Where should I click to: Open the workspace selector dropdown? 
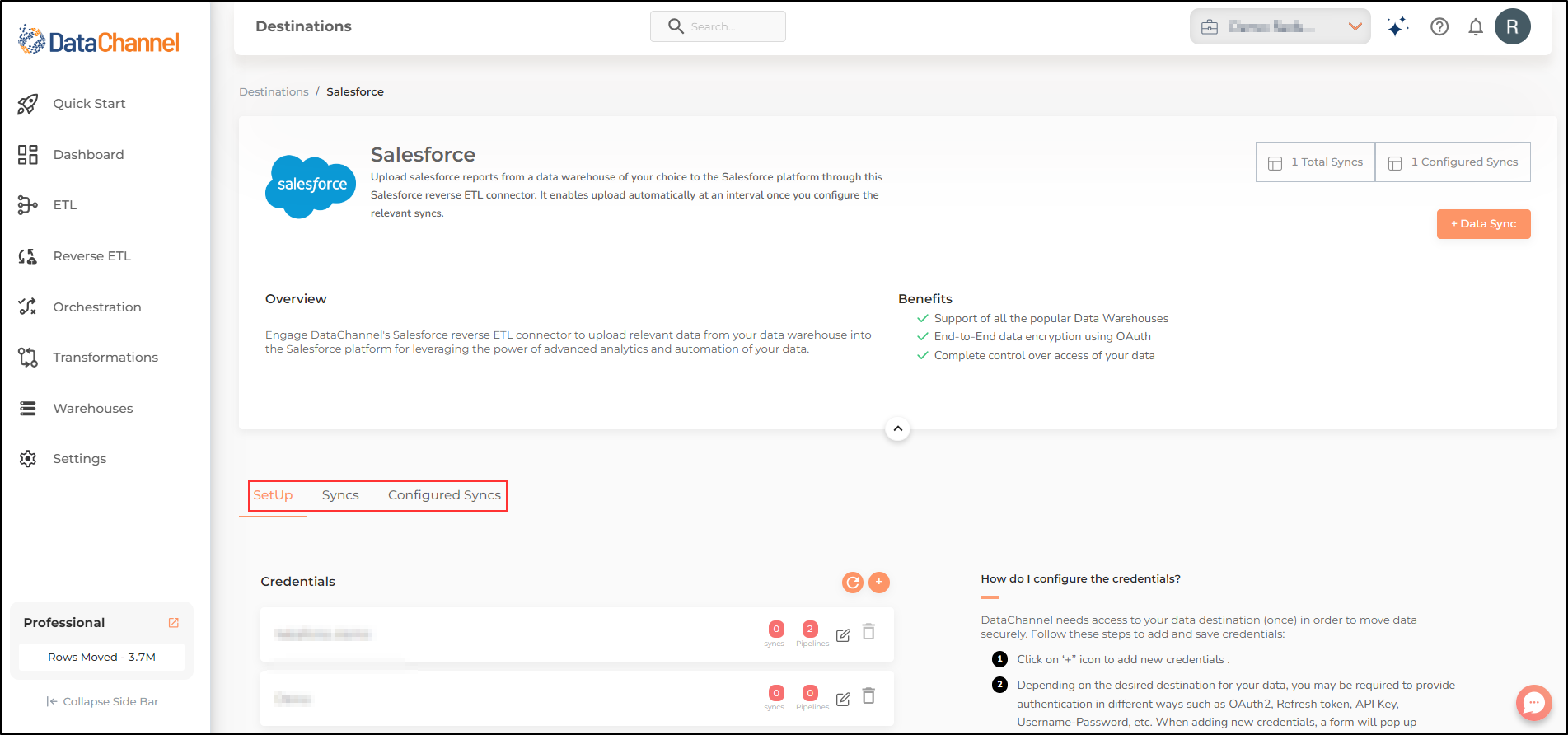point(1280,26)
